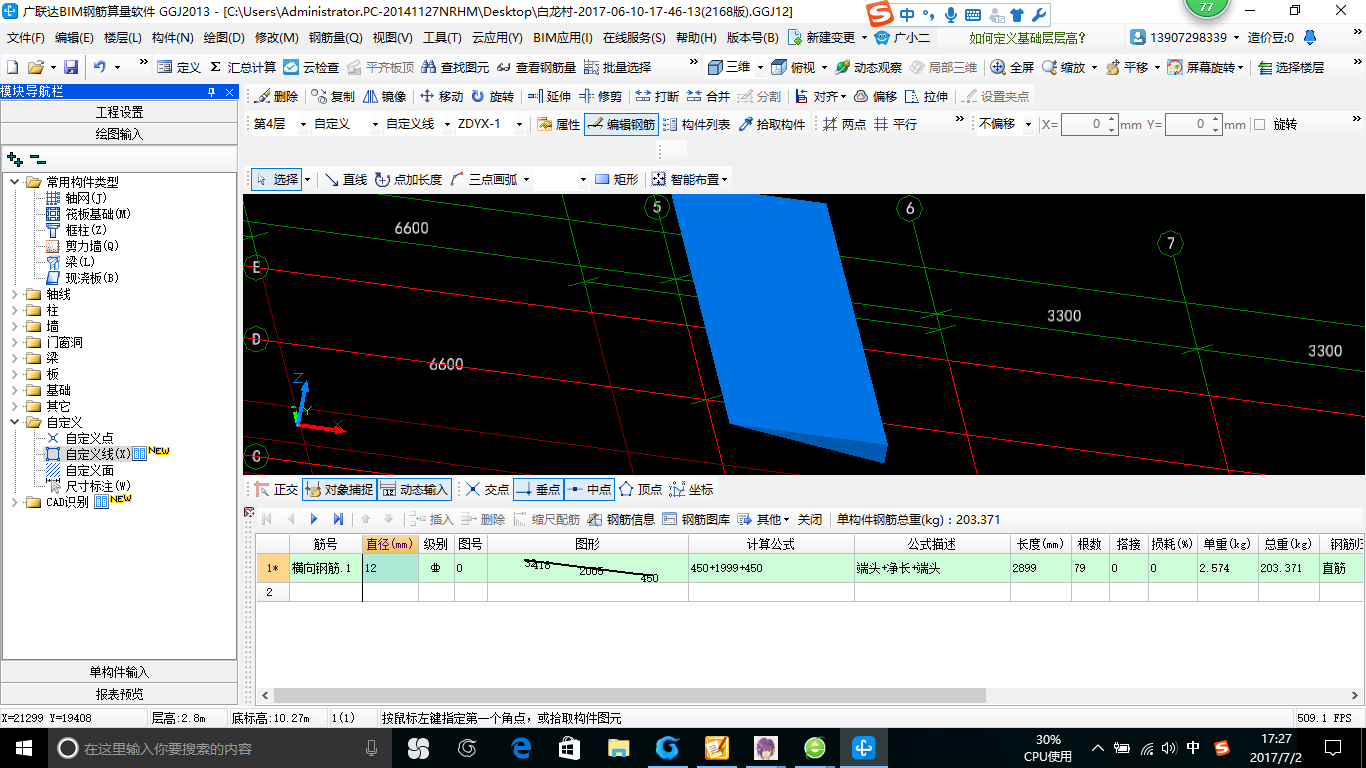Toggle 动态输入 dynamic input
This screenshot has height=768, width=1366.
[x=415, y=489]
